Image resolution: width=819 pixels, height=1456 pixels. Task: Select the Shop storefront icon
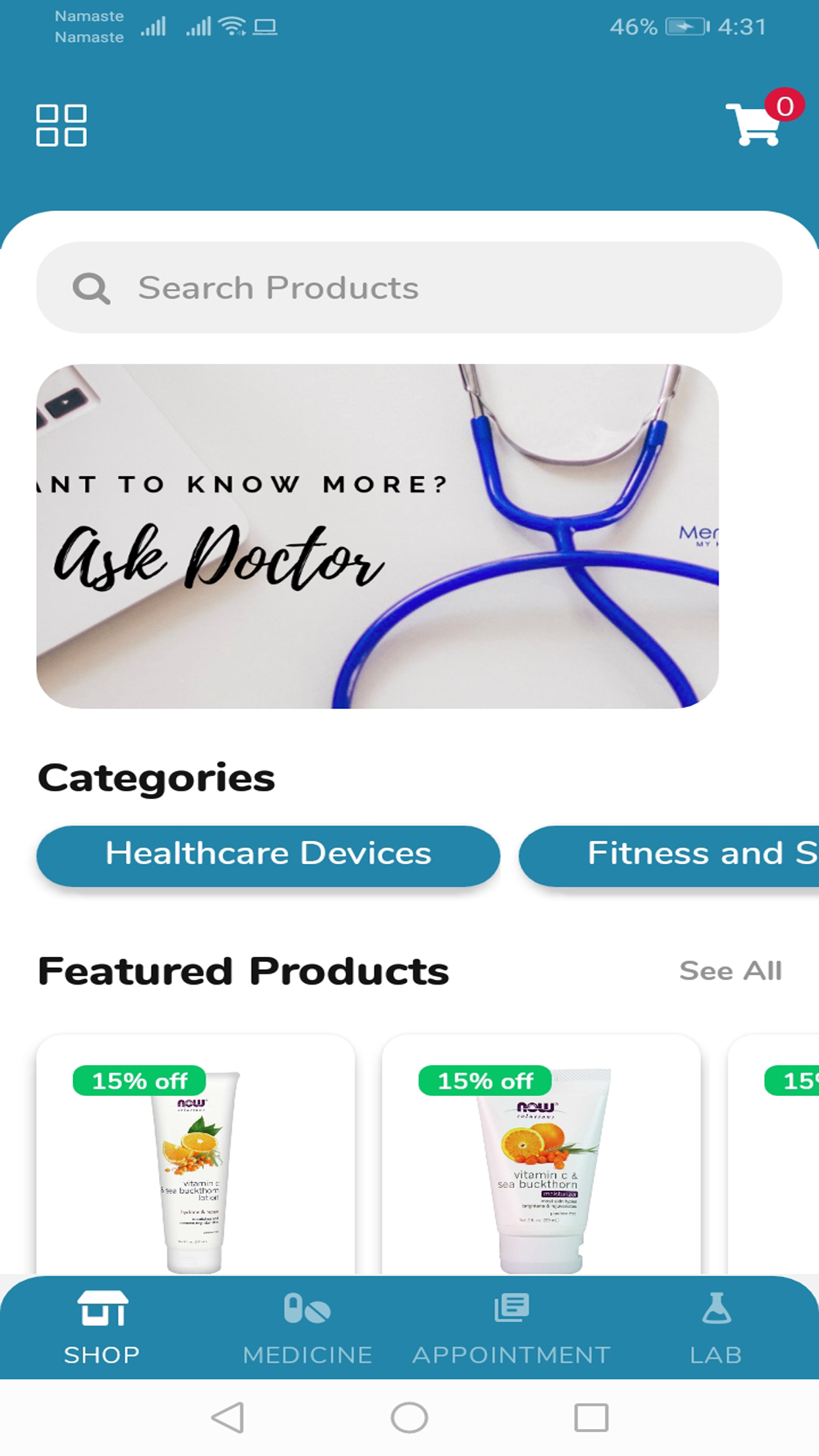tap(103, 1308)
